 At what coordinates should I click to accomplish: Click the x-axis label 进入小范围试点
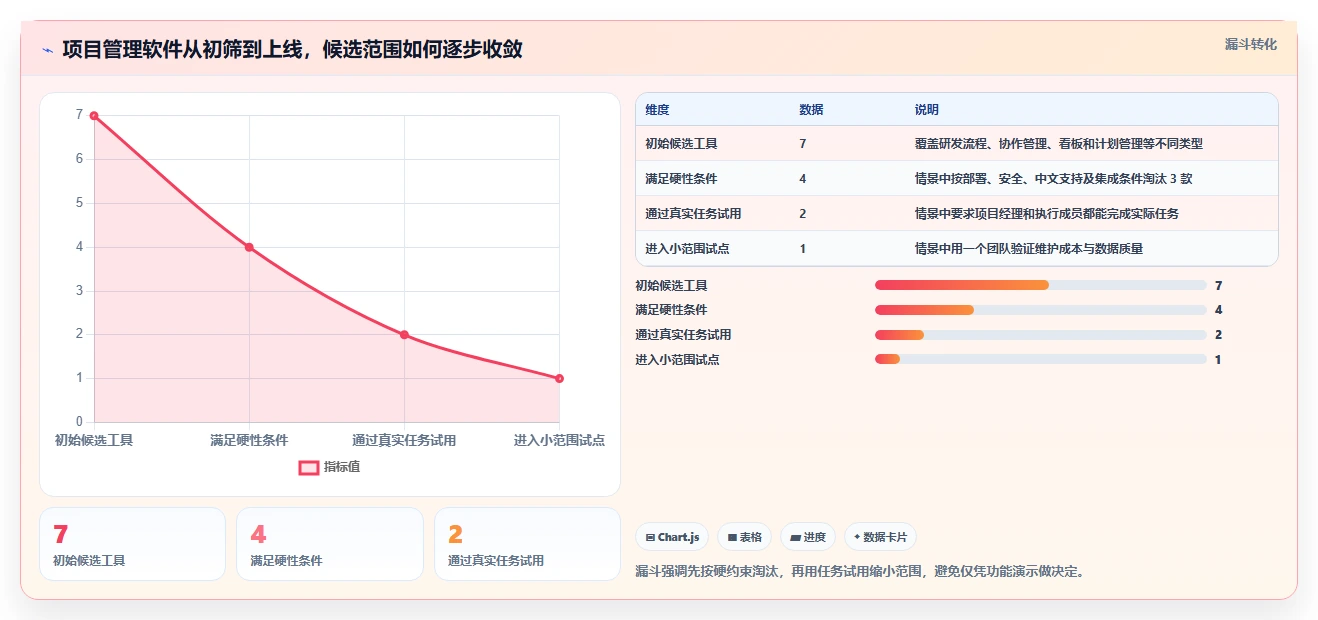tap(559, 440)
